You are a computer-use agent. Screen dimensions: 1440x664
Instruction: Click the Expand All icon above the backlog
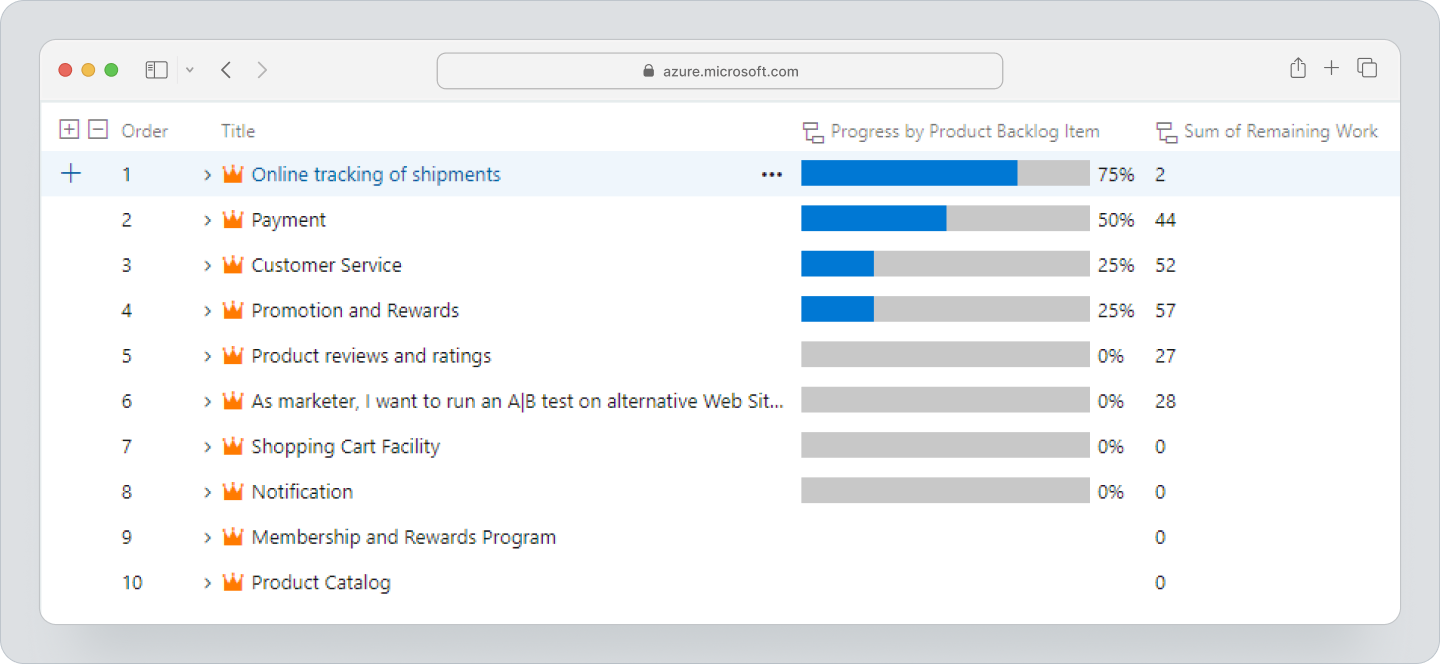tap(70, 128)
